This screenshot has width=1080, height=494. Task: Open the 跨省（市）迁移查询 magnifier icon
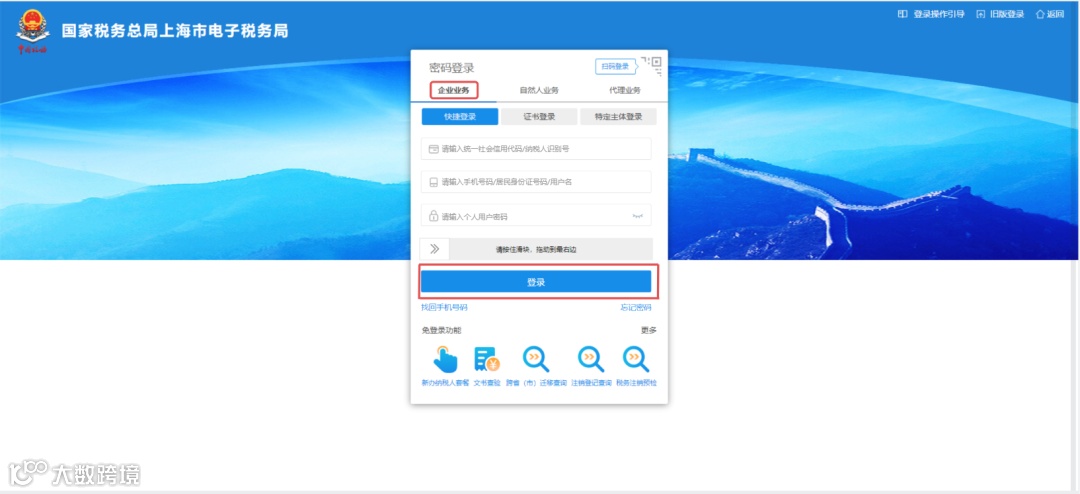[x=535, y=359]
